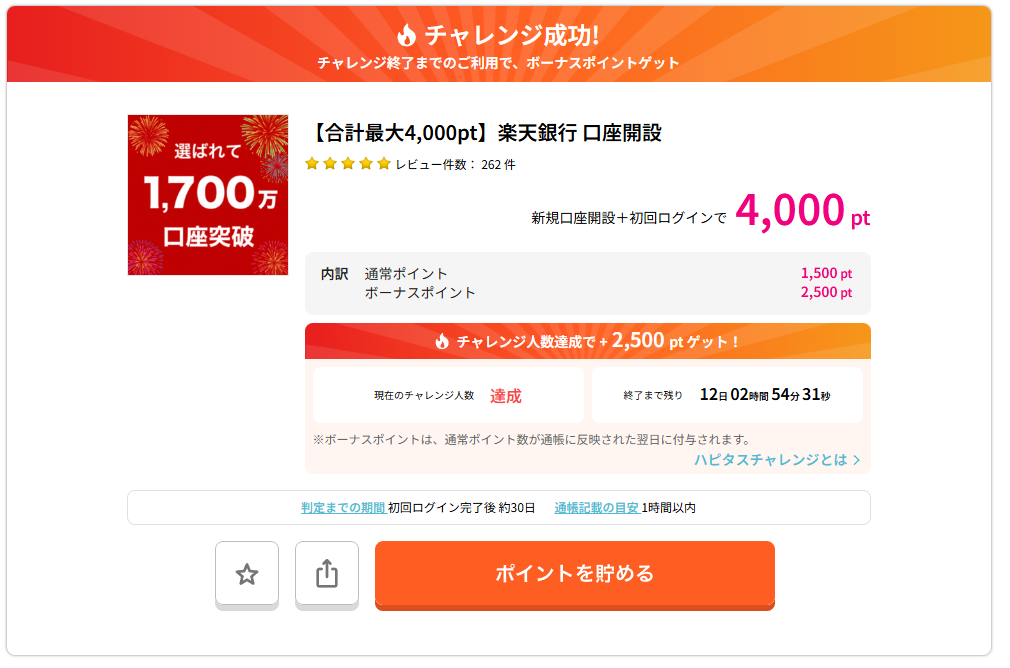Click the 内訳 breakdown label
This screenshot has width=1010, height=668.
[334, 274]
